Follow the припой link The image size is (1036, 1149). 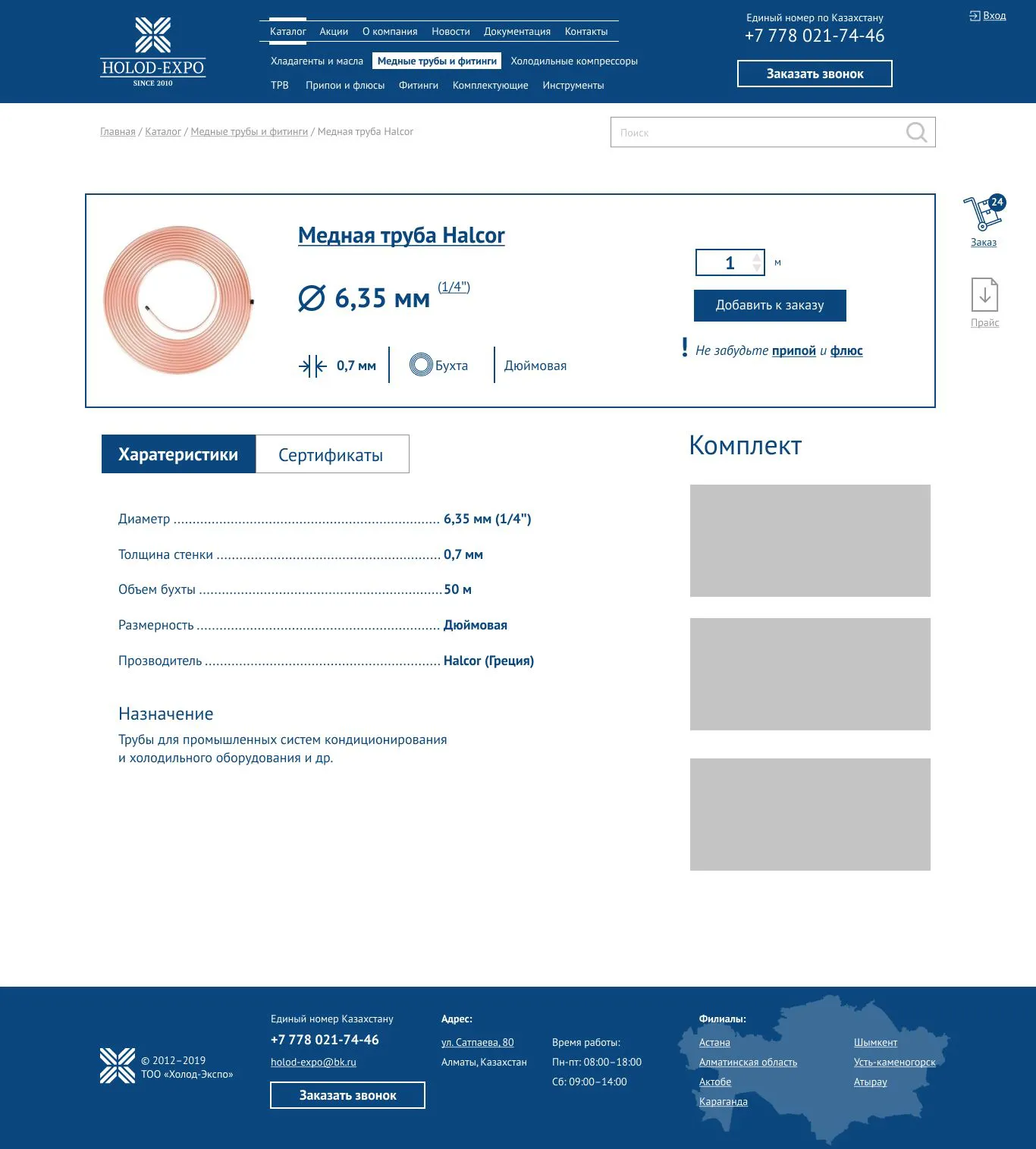(x=793, y=350)
